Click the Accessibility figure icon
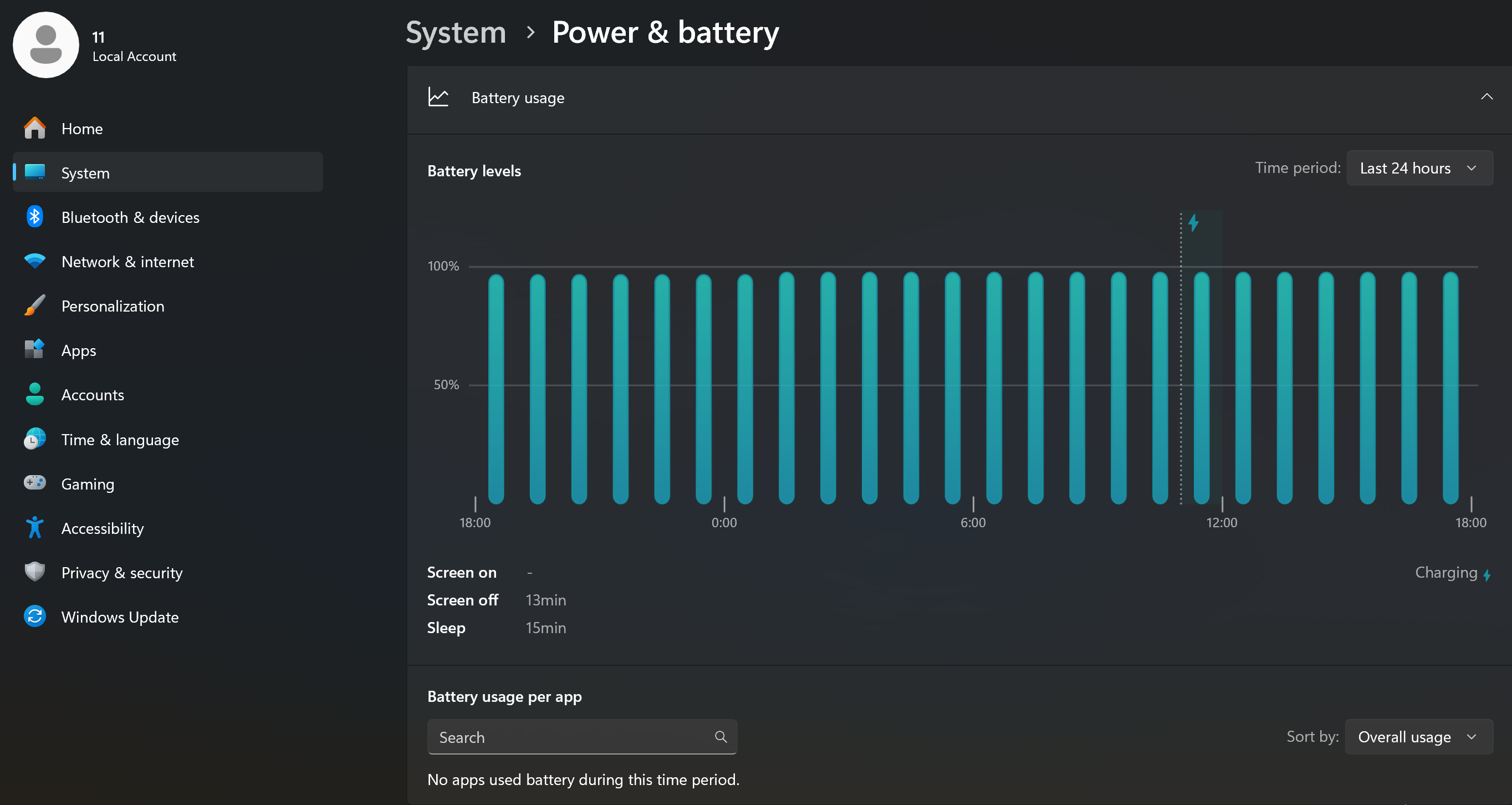This screenshot has height=805, width=1512. pos(34,527)
